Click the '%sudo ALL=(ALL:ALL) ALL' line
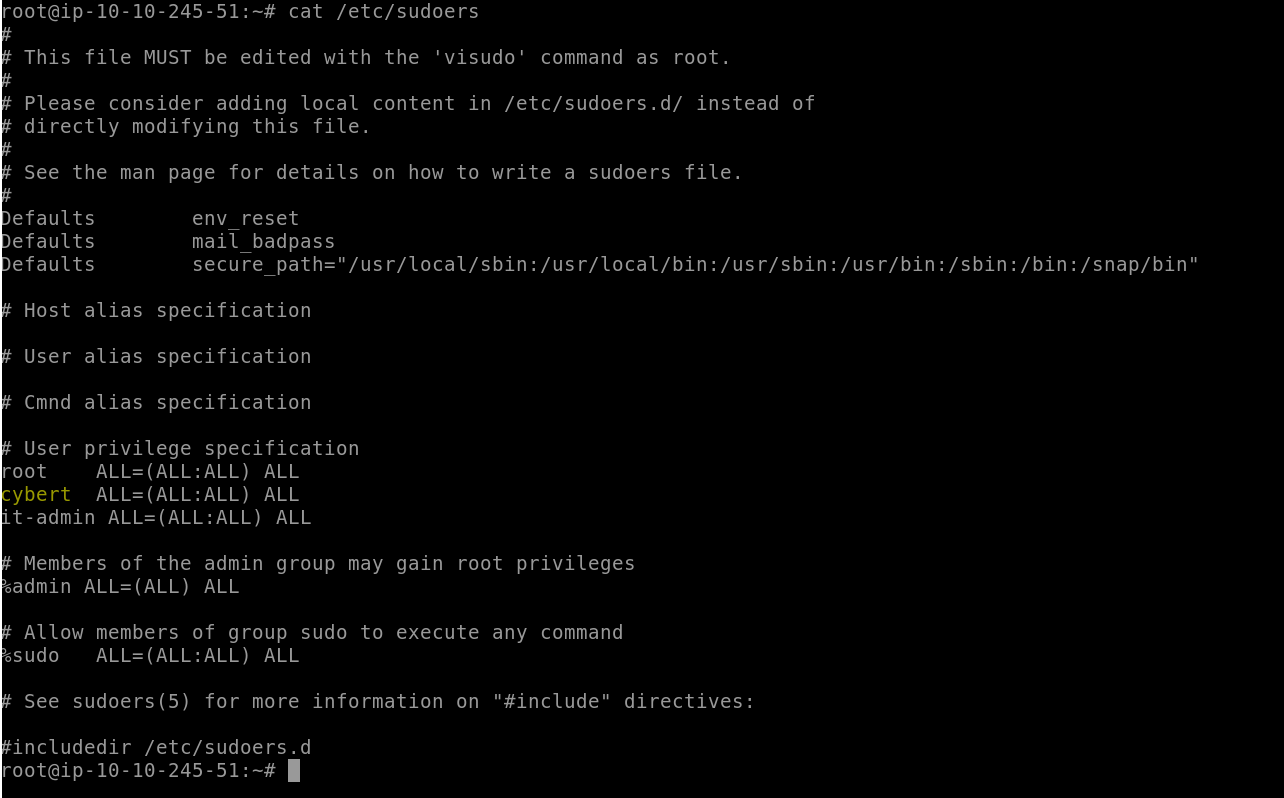 150,655
